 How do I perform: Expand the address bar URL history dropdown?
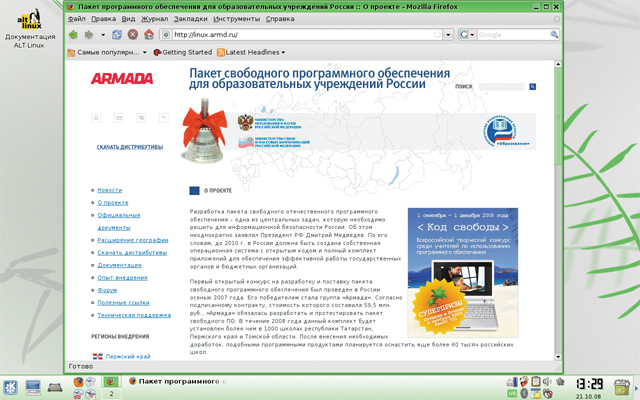(x=448, y=35)
